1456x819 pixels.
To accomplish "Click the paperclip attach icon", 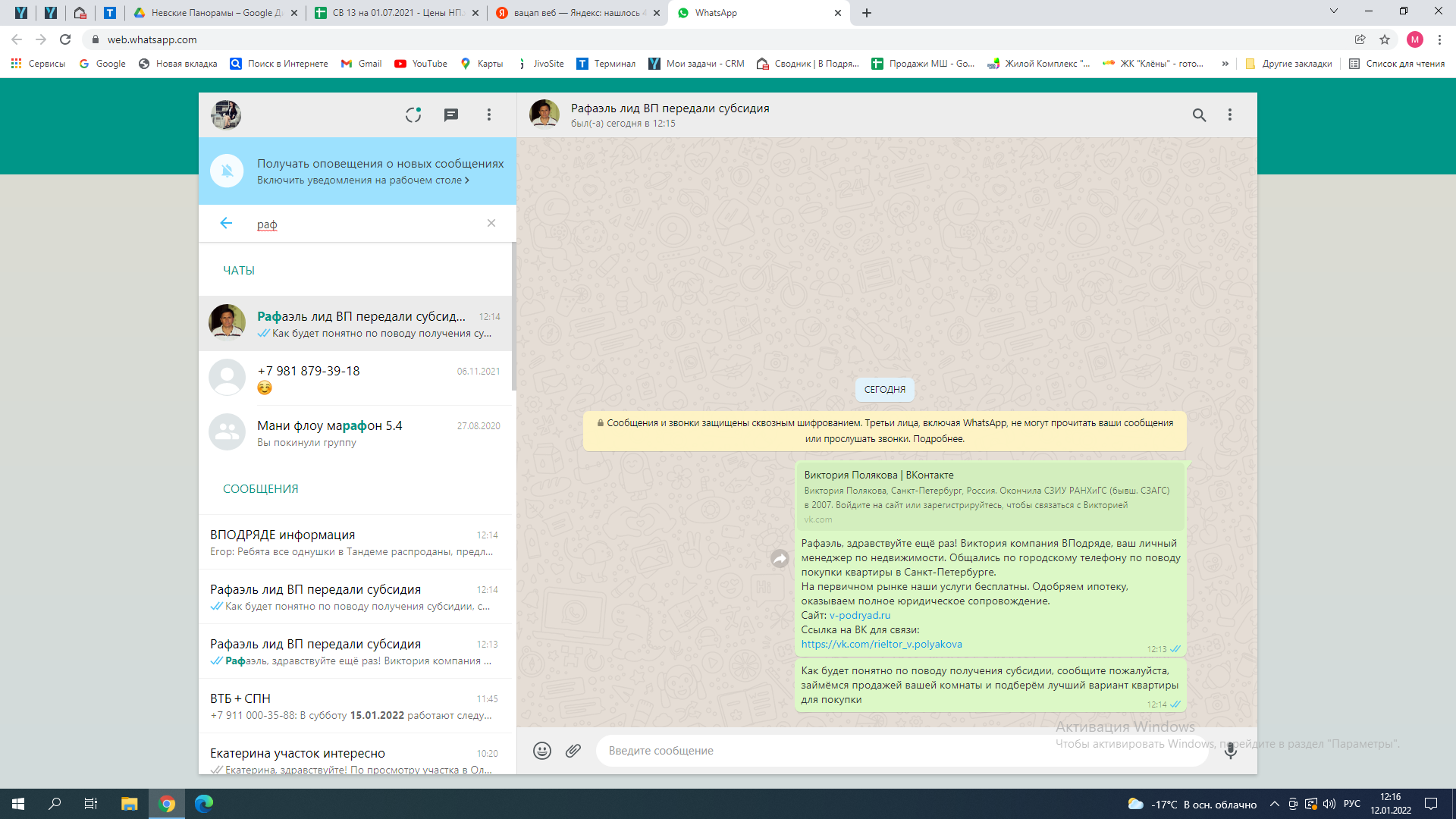I will [x=573, y=751].
